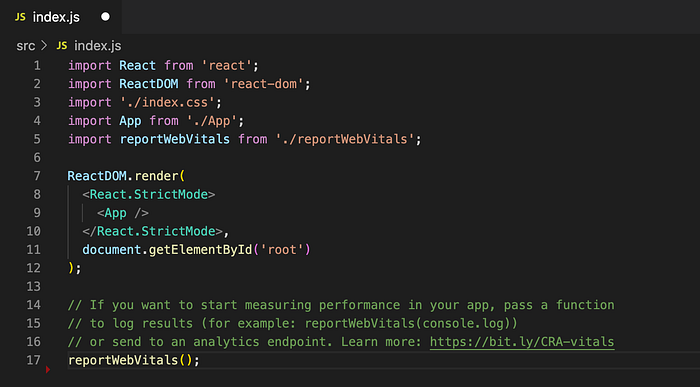The width and height of the screenshot is (700, 387).
Task: Click the index.js breadcrumb item
Action: [97, 46]
